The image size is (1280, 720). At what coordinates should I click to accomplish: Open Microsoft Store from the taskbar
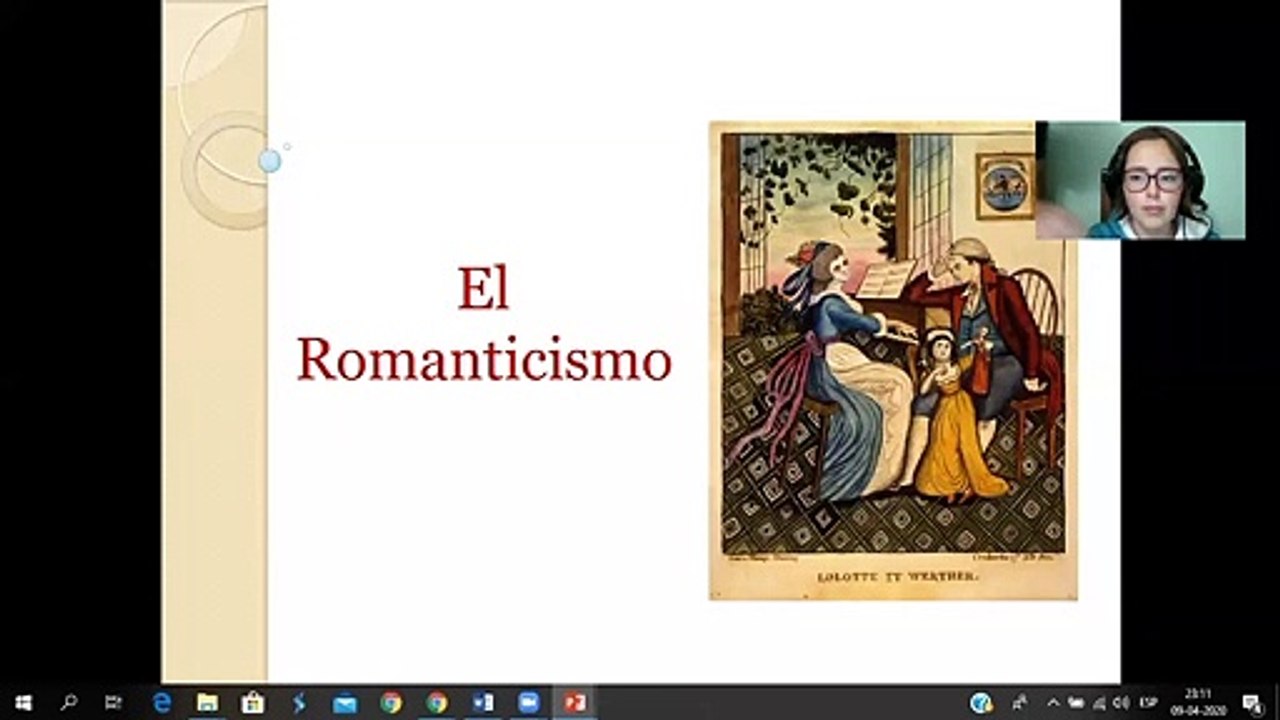pos(253,703)
